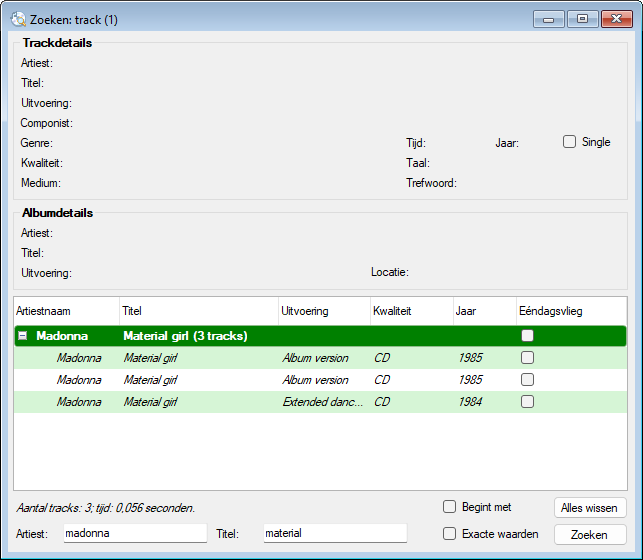The image size is (643, 560).
Task: Select the Extended danc... track row
Action: click(x=320, y=402)
